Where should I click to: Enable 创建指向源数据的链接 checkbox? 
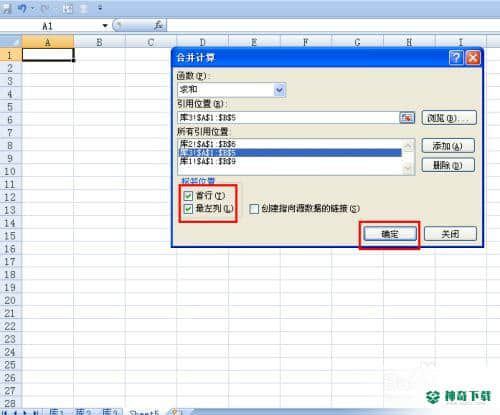point(254,209)
